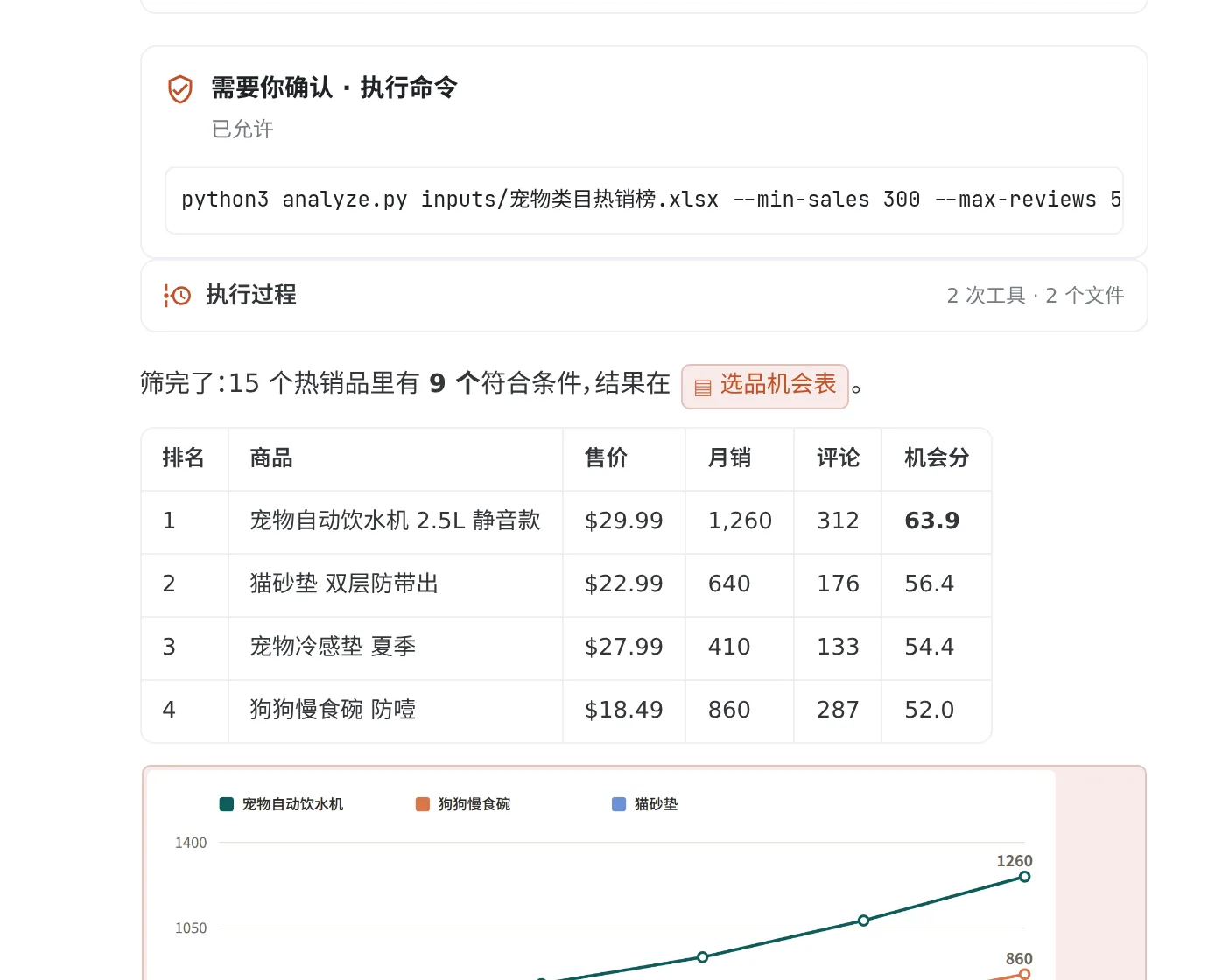Click the 287 reviews cell
Viewport: 1208px width, 980px height.
pyautogui.click(x=838, y=710)
